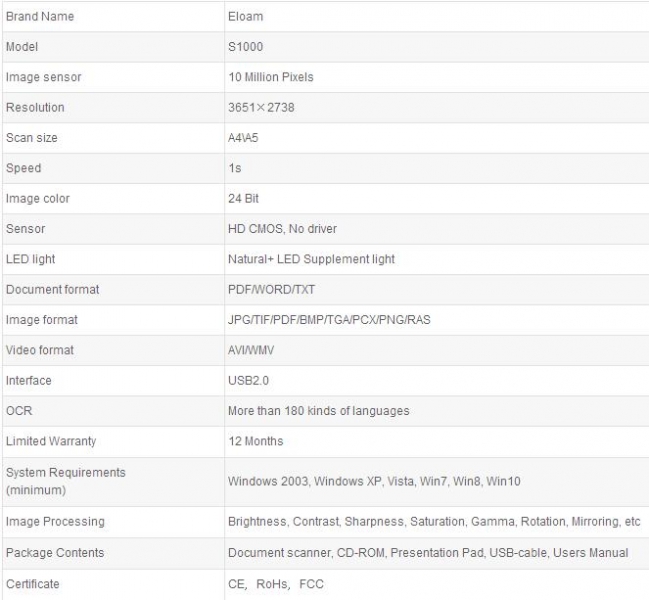Click the USB2.0 interface value

(x=249, y=380)
